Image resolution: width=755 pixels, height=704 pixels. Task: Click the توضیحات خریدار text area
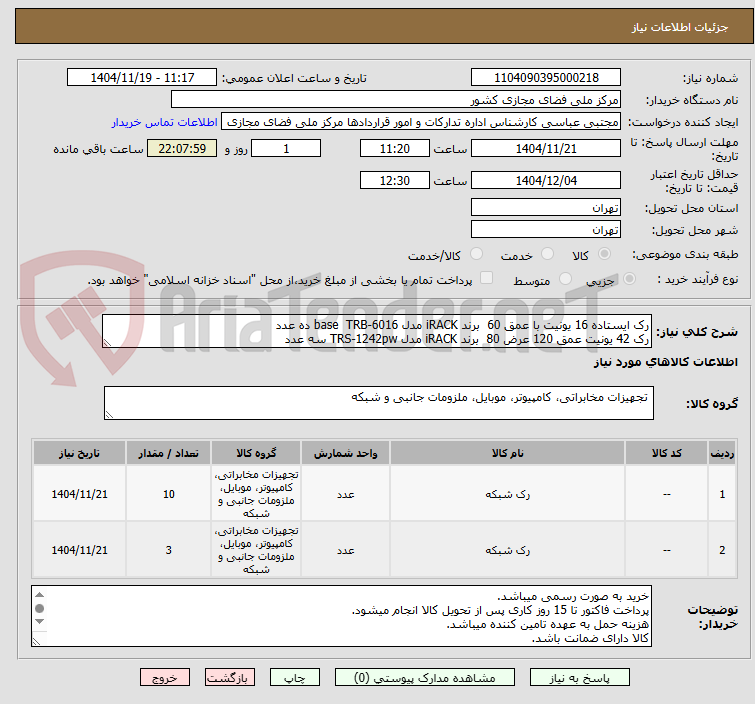(341, 616)
